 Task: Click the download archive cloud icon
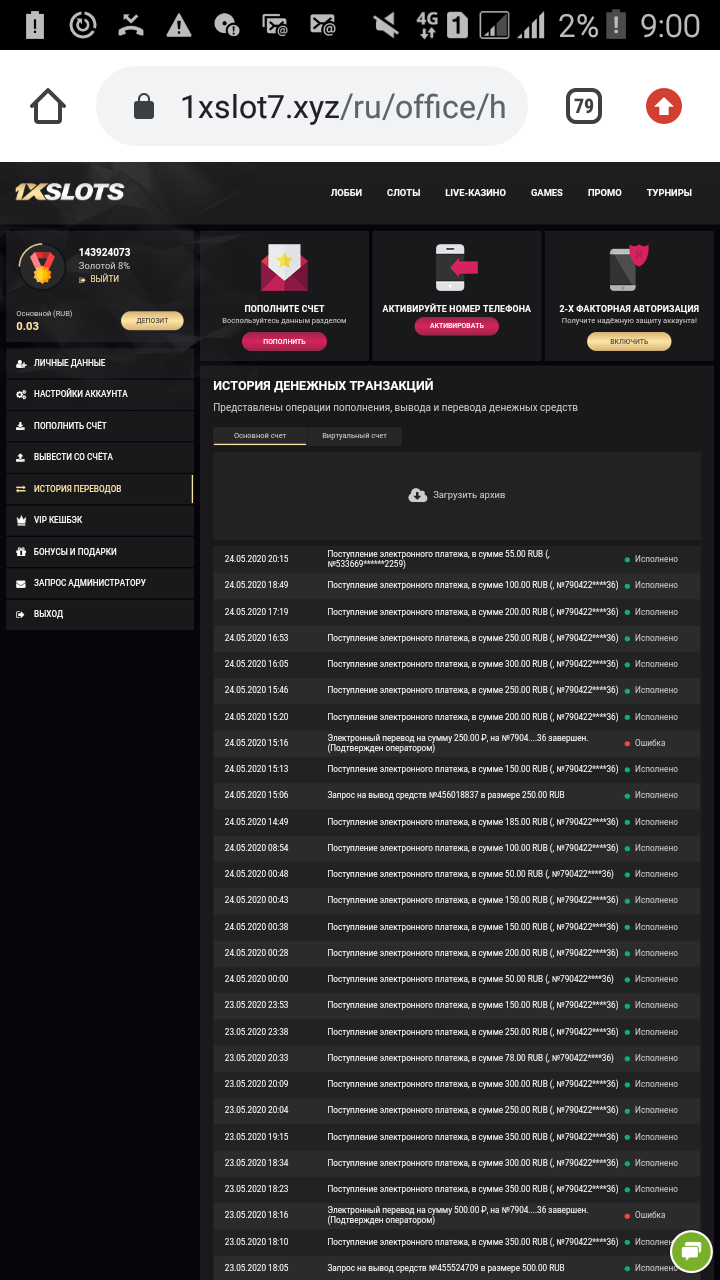point(418,495)
